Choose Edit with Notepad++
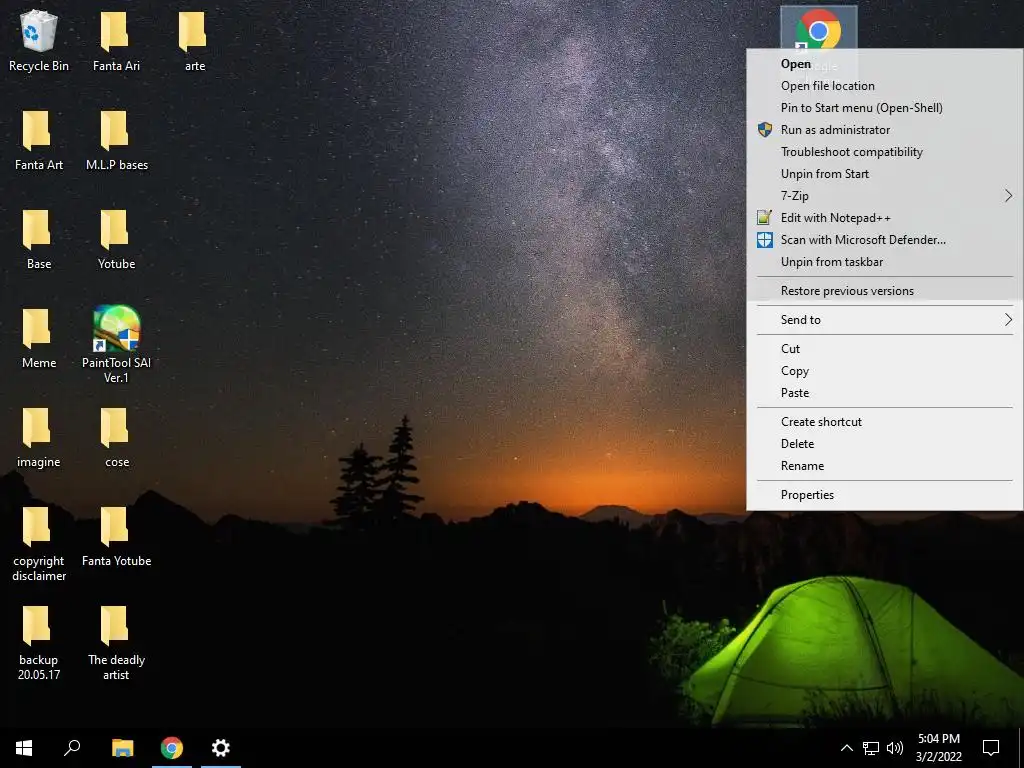 tap(884, 217)
